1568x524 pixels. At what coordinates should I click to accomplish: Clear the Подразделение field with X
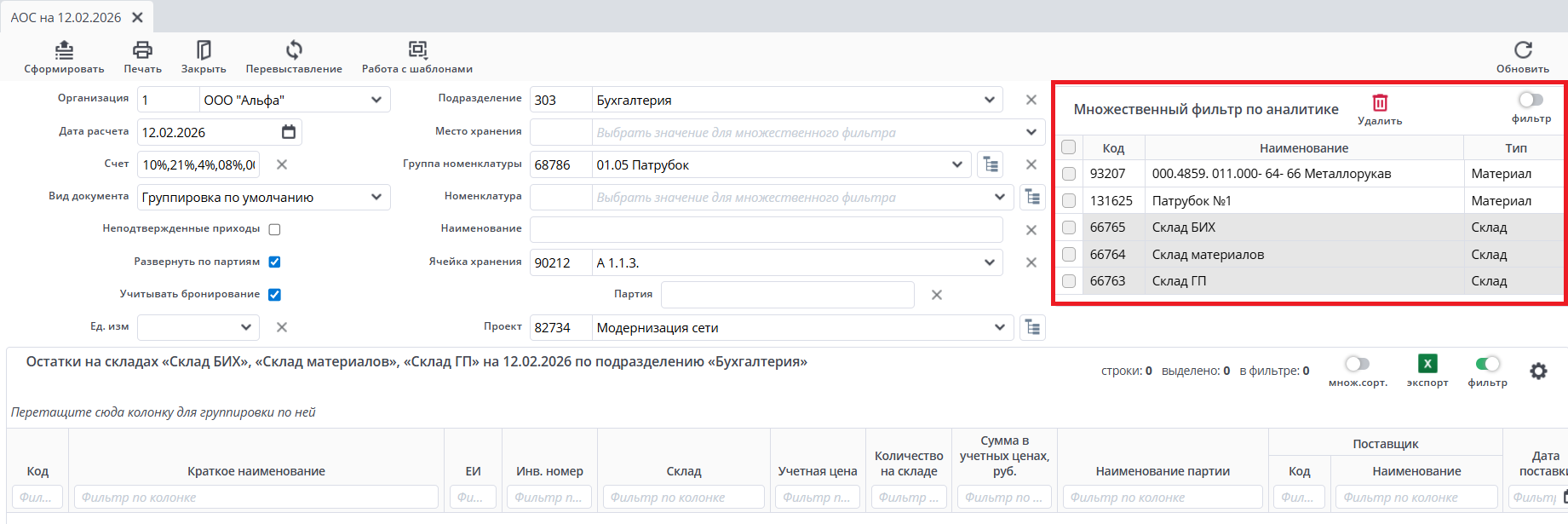click(1031, 100)
